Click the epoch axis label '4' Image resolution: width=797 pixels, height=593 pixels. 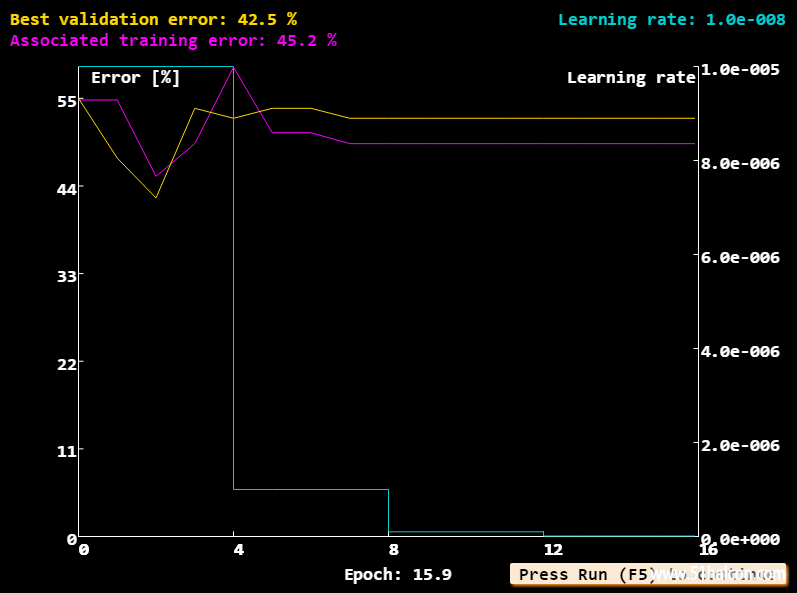(238, 549)
